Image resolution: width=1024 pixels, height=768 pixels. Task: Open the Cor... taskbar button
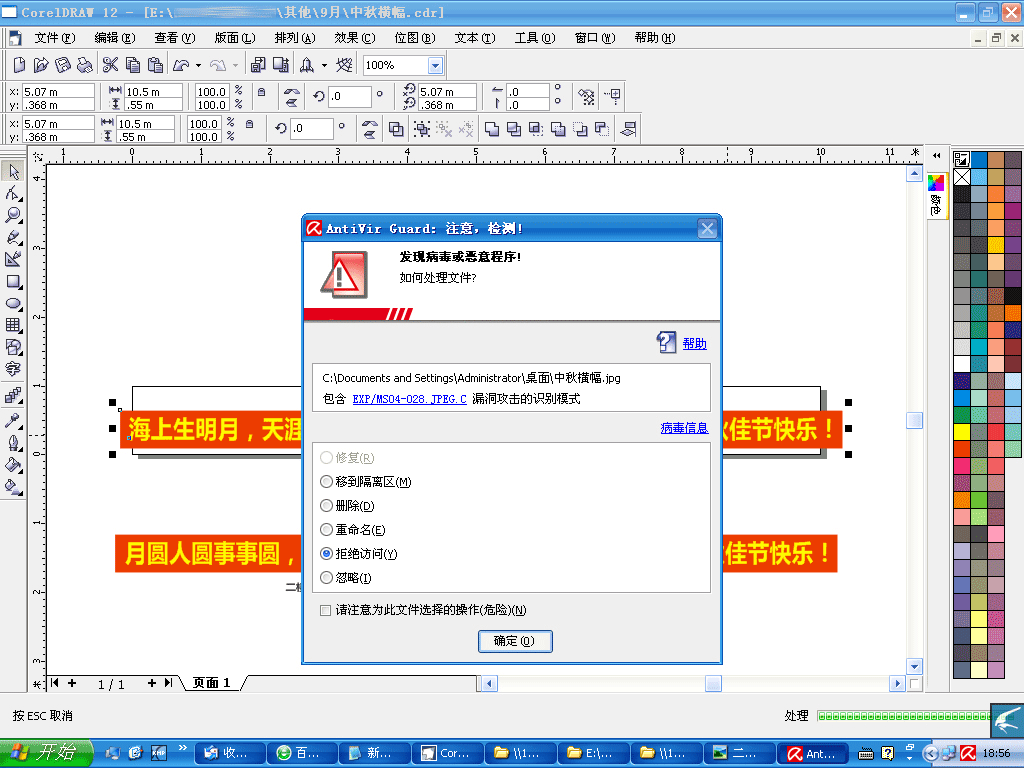click(447, 754)
